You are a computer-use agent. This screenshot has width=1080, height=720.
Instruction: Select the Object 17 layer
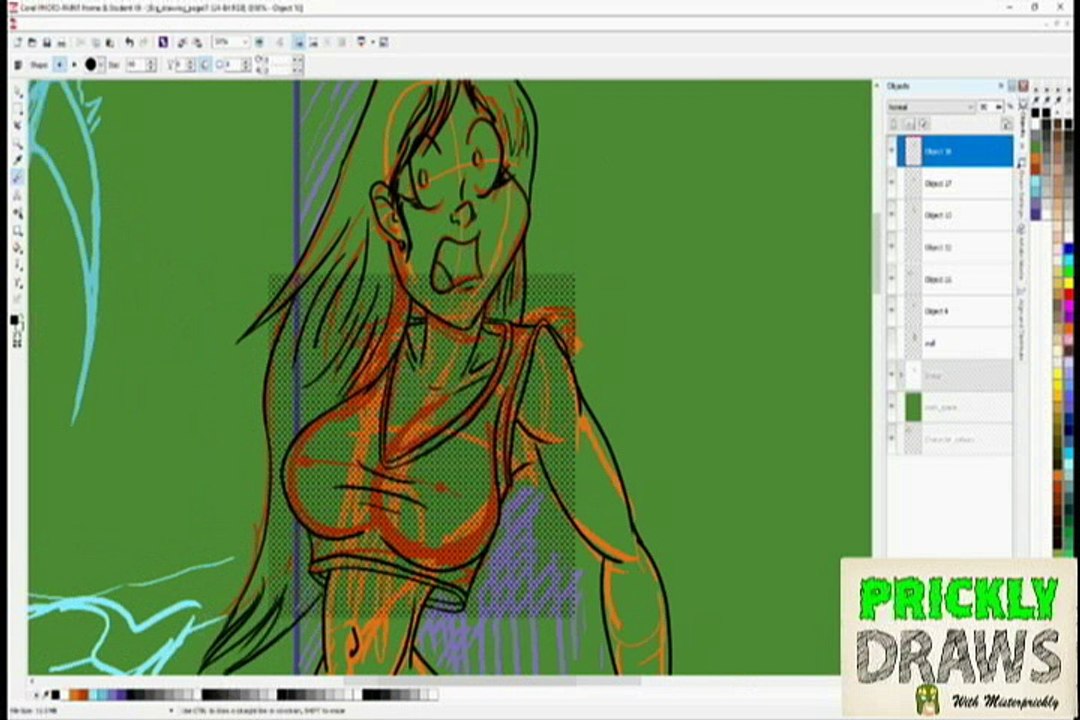[x=955, y=184]
